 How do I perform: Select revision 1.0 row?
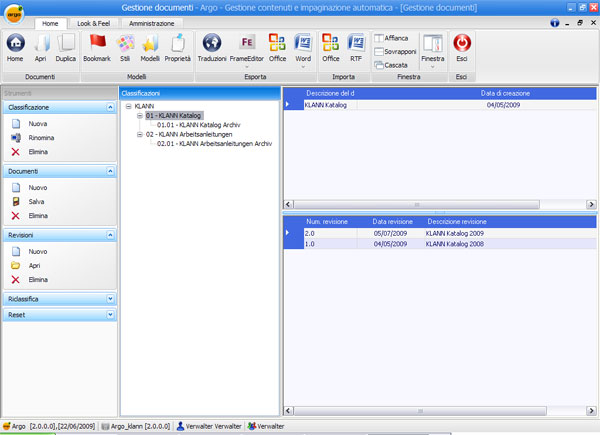pyautogui.click(x=440, y=244)
